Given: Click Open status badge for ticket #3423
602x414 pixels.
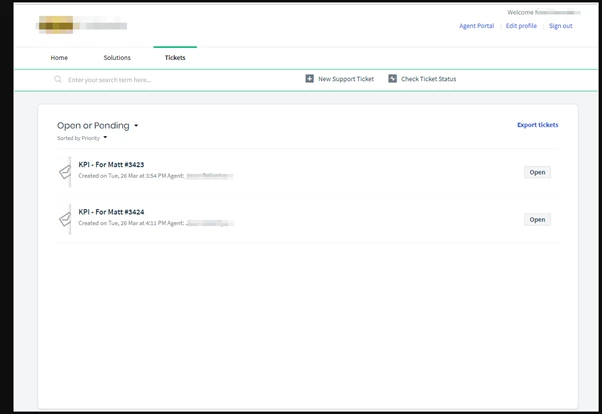Looking at the screenshot, I should pyautogui.click(x=537, y=172).
